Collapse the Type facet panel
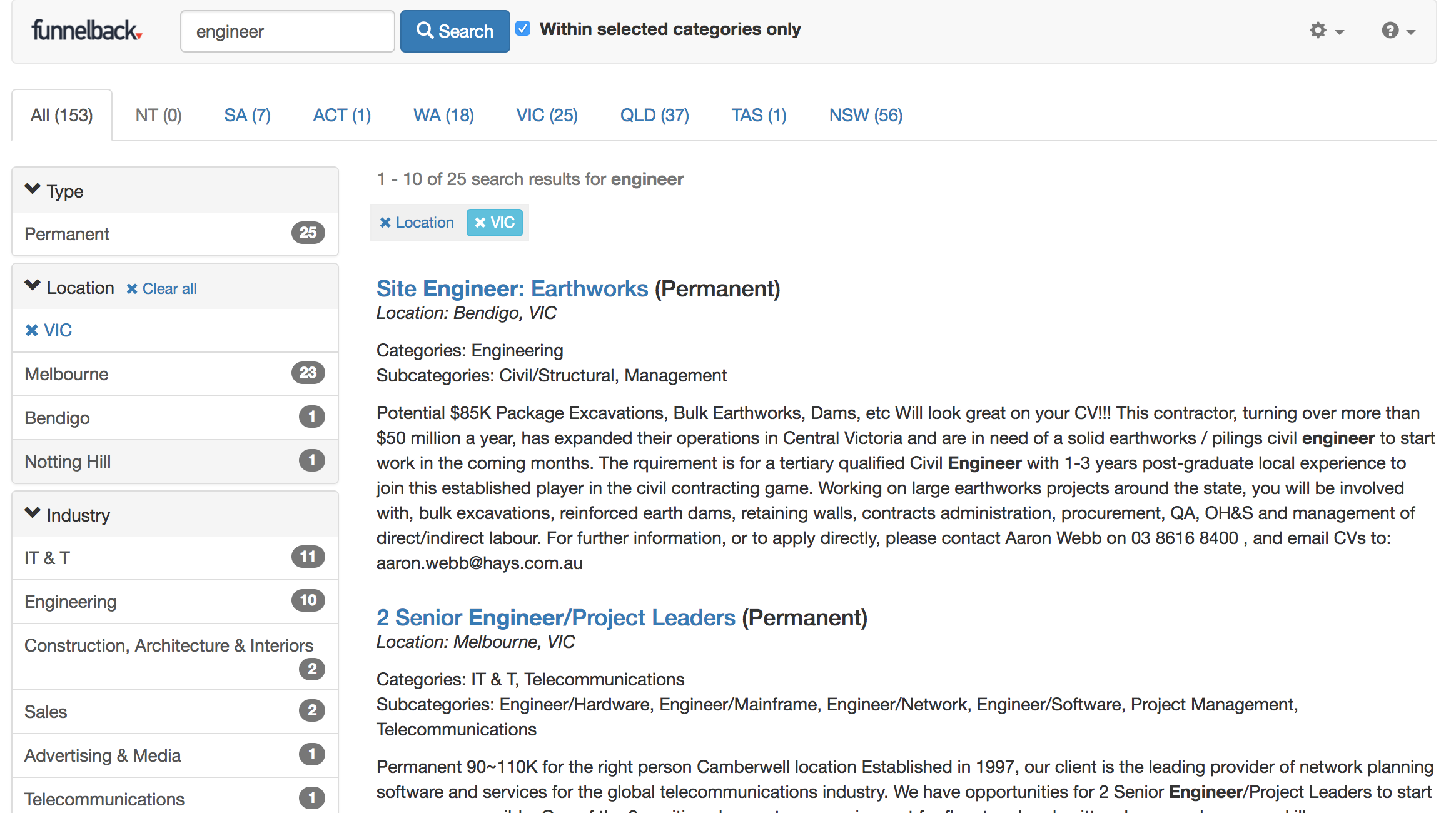Viewport: 1456px width, 813px height. 33,189
